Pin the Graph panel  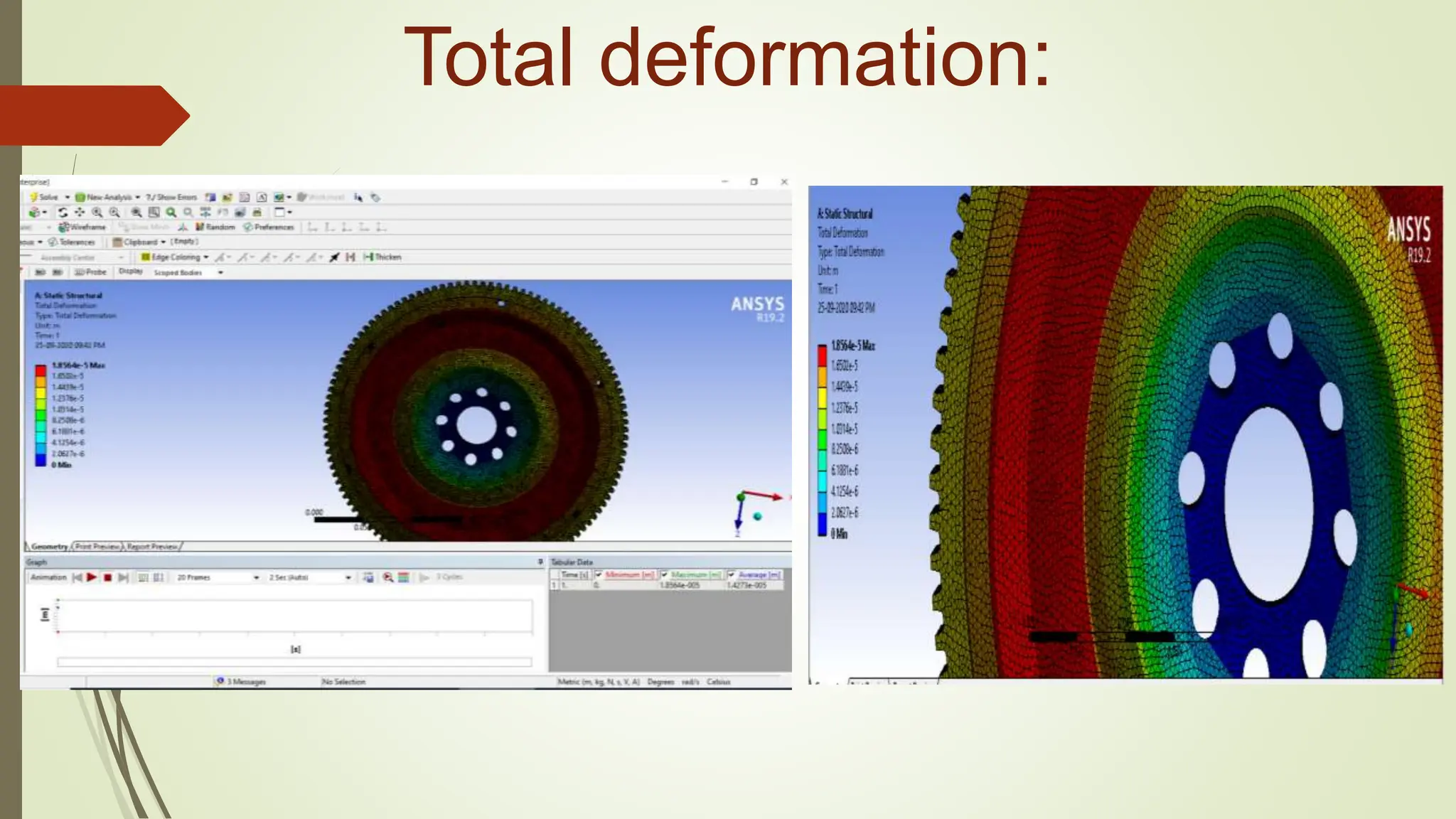541,562
